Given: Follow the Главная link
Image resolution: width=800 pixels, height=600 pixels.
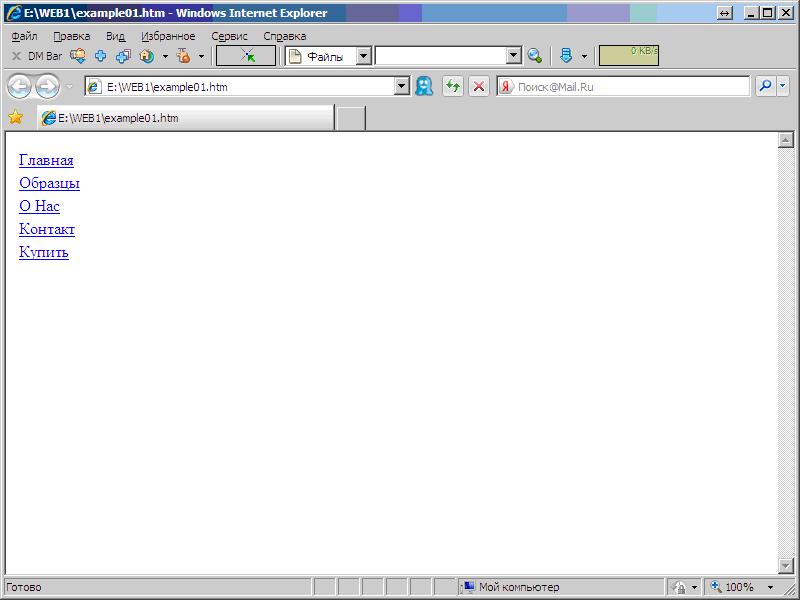Looking at the screenshot, I should 46,160.
